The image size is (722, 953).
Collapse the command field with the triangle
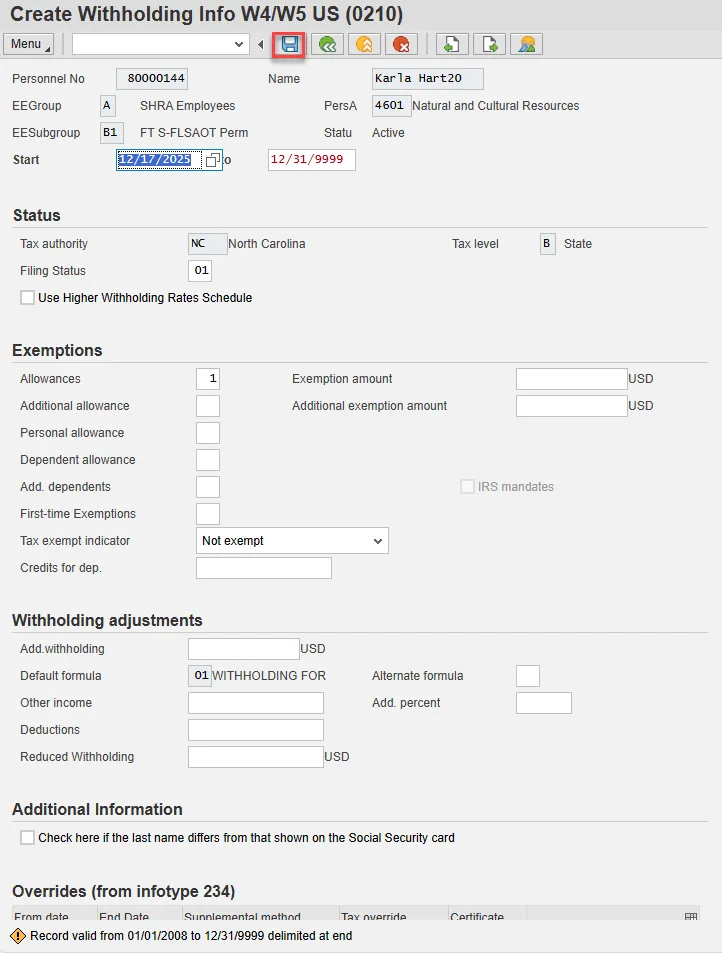261,44
